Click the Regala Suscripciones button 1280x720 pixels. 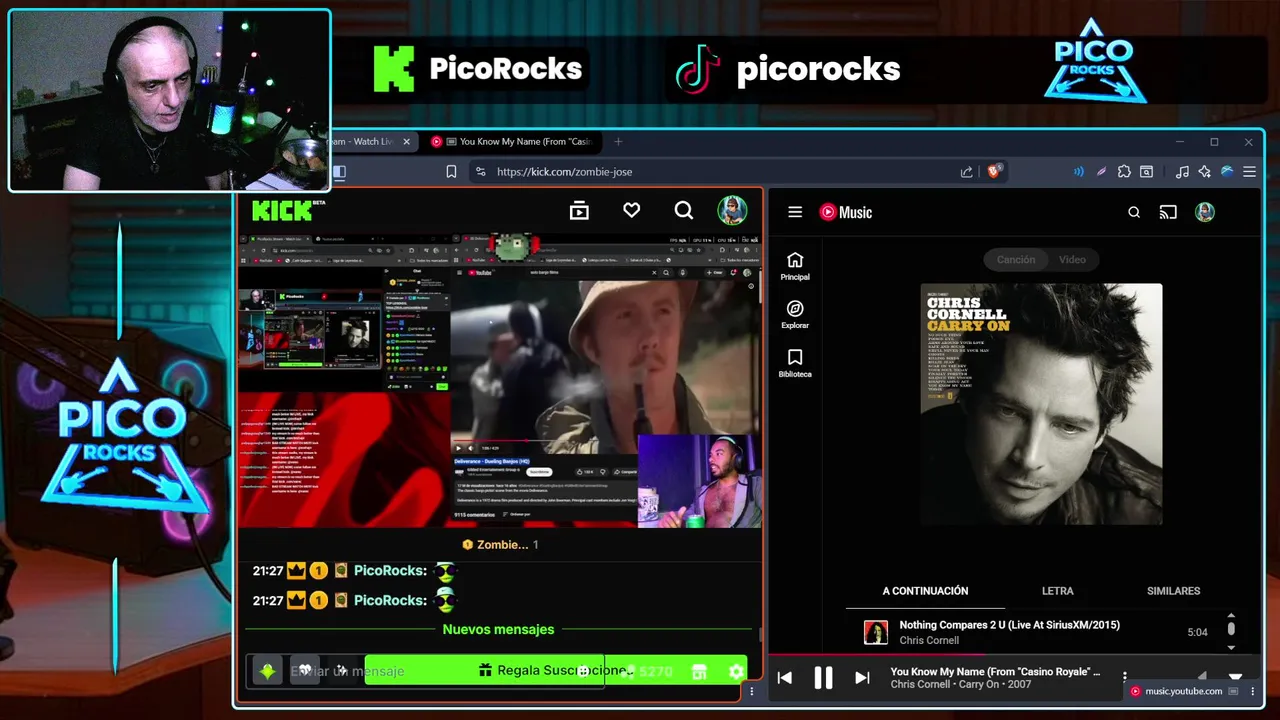click(x=555, y=671)
